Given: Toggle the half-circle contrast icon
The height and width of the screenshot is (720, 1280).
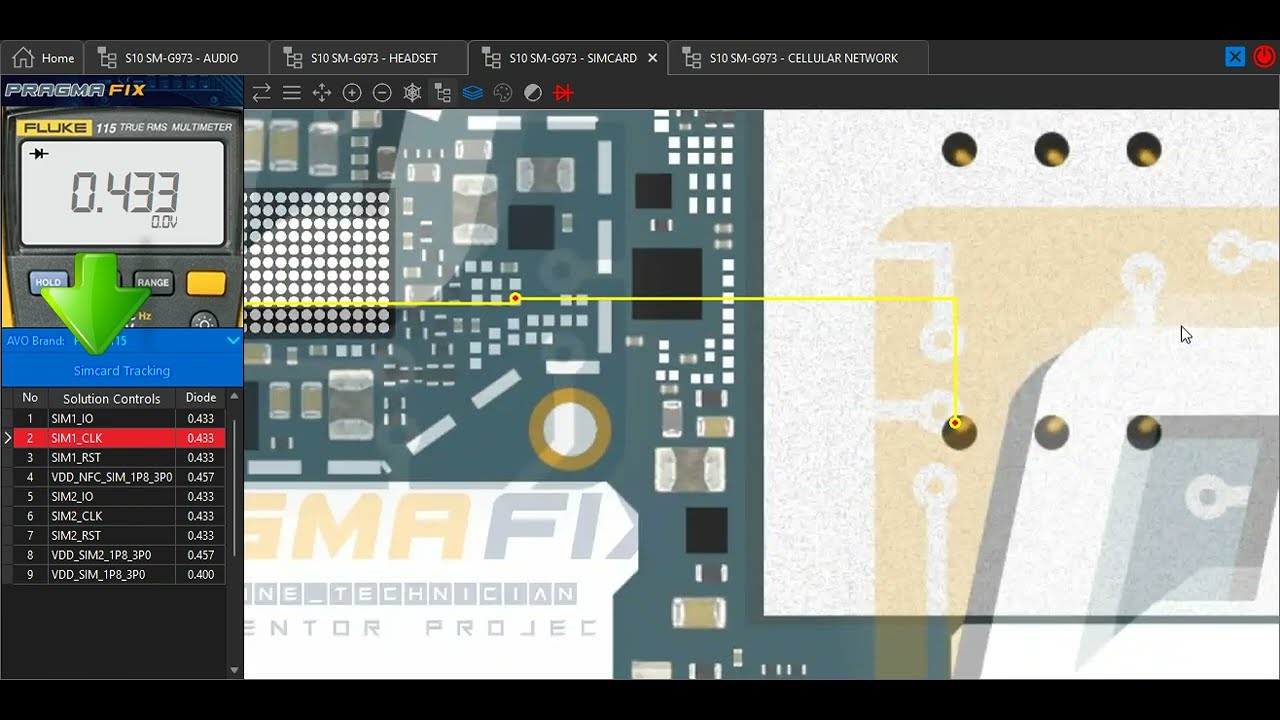Looking at the screenshot, I should pos(533,93).
